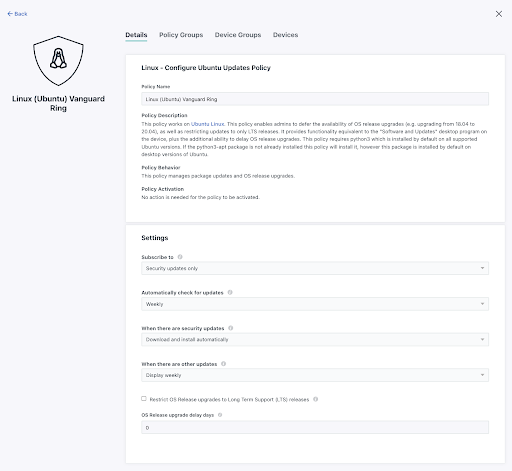Click the Linux penguin shield icon
The height and width of the screenshot is (471, 512).
(58, 61)
